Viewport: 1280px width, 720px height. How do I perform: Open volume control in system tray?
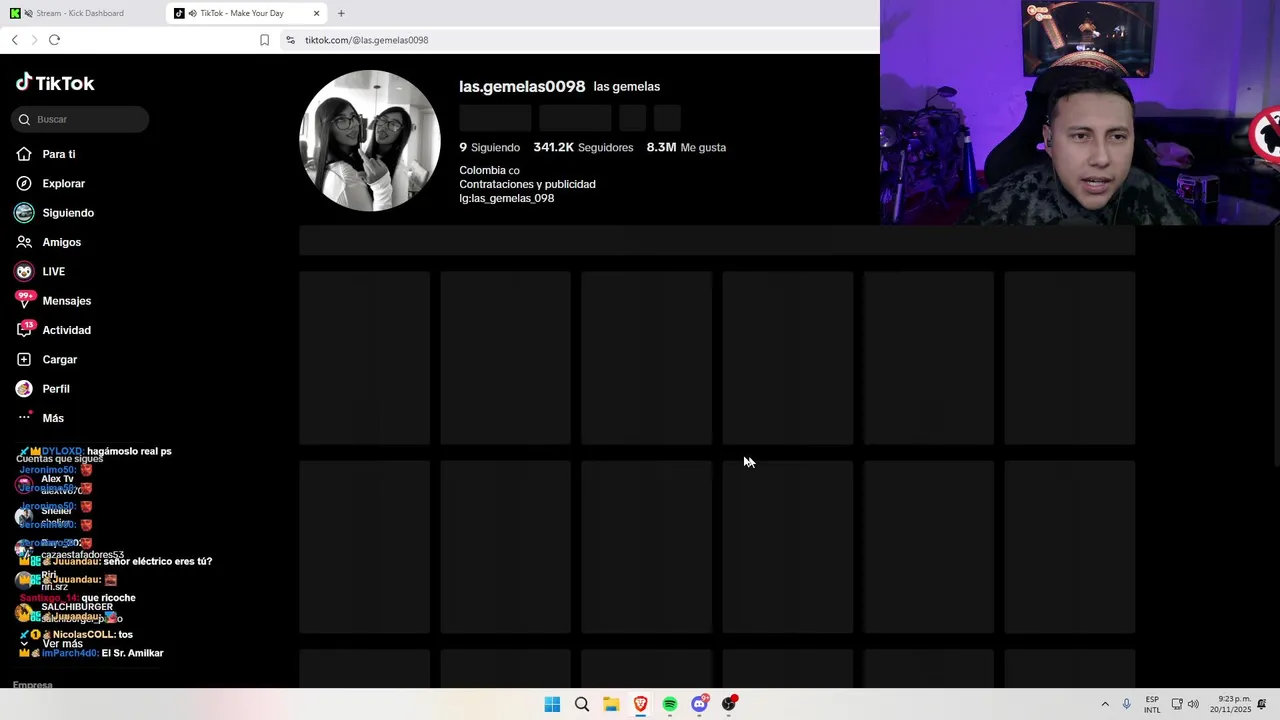coord(1193,704)
